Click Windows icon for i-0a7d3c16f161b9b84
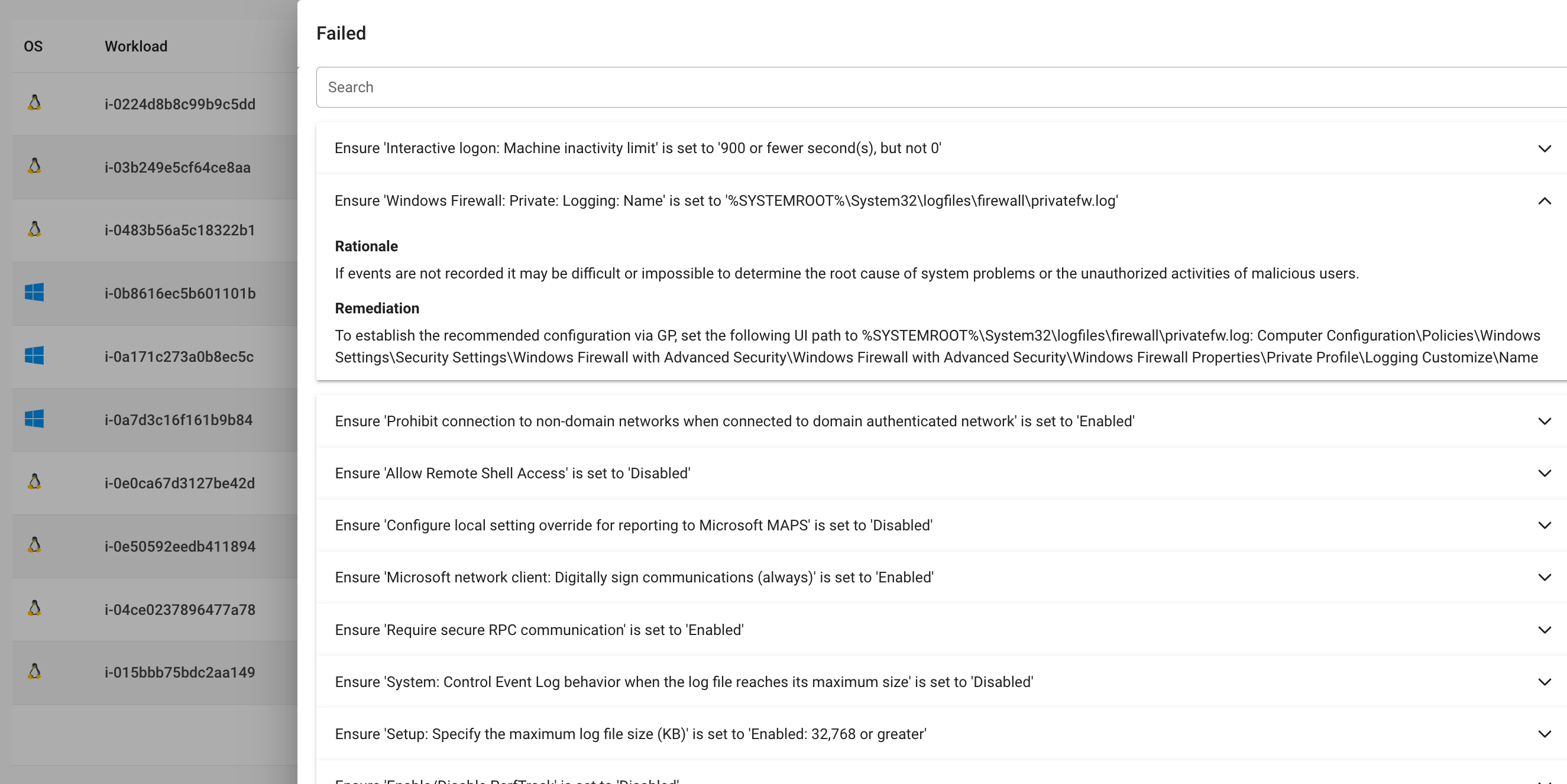This screenshot has height=784, width=1567. click(x=34, y=419)
